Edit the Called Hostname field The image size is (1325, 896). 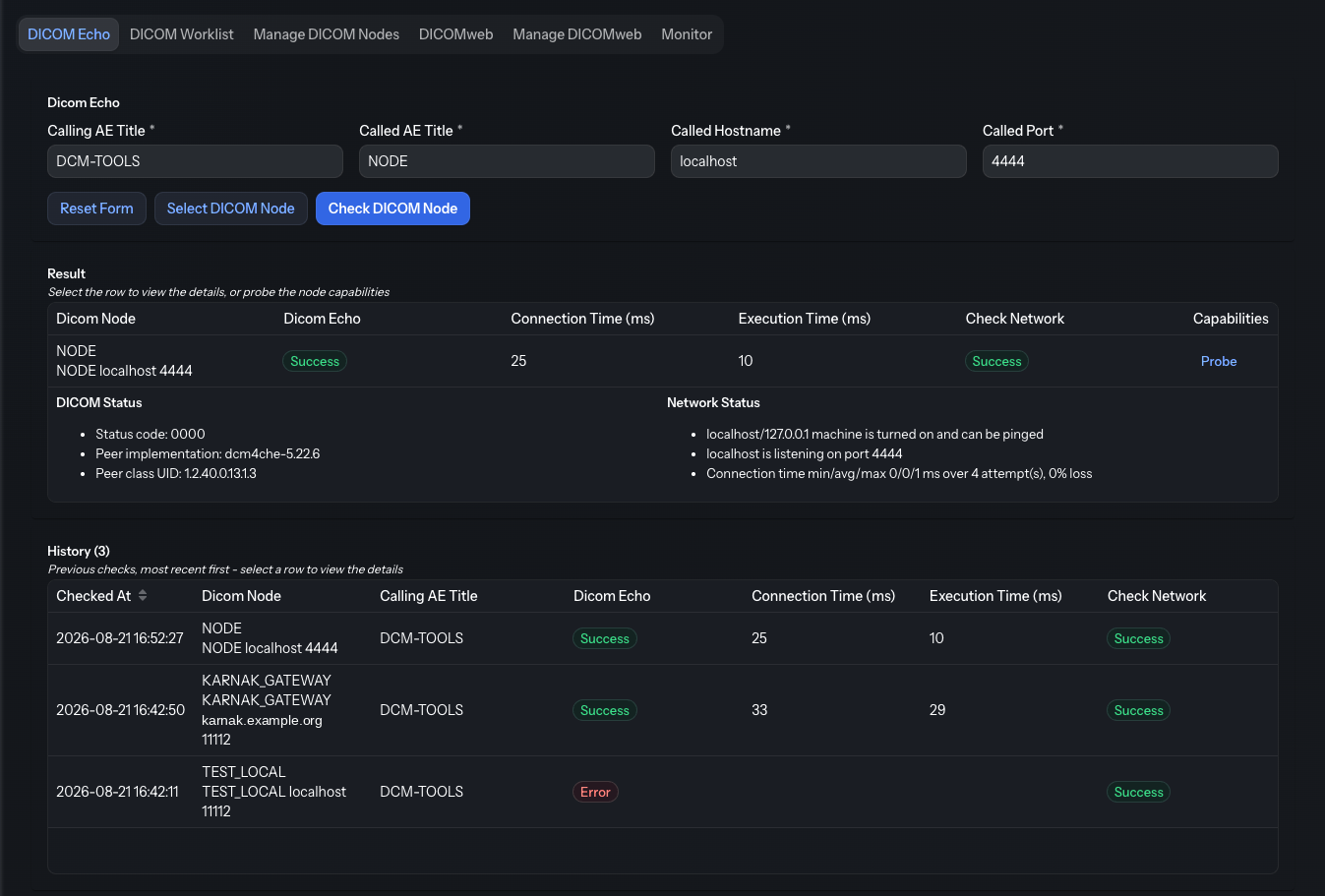coord(818,161)
